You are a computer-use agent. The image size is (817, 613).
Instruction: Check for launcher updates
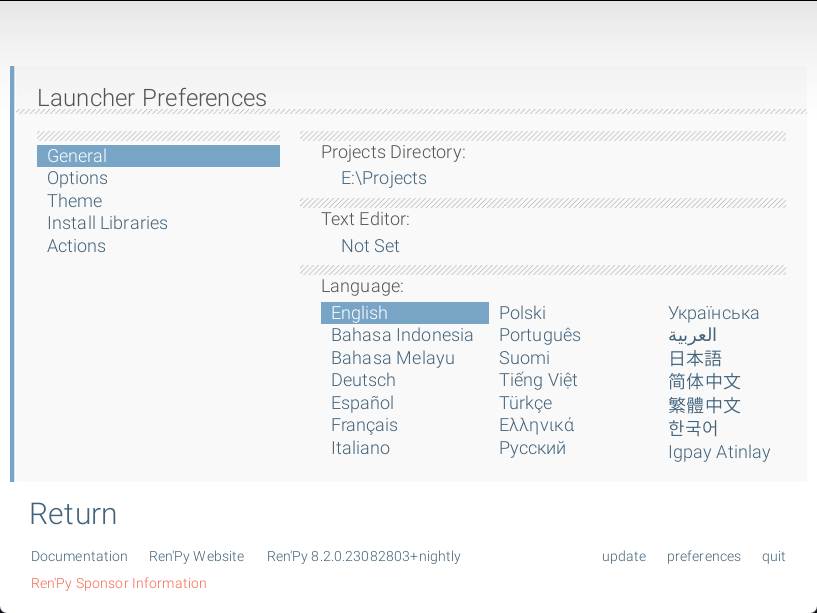(x=624, y=556)
